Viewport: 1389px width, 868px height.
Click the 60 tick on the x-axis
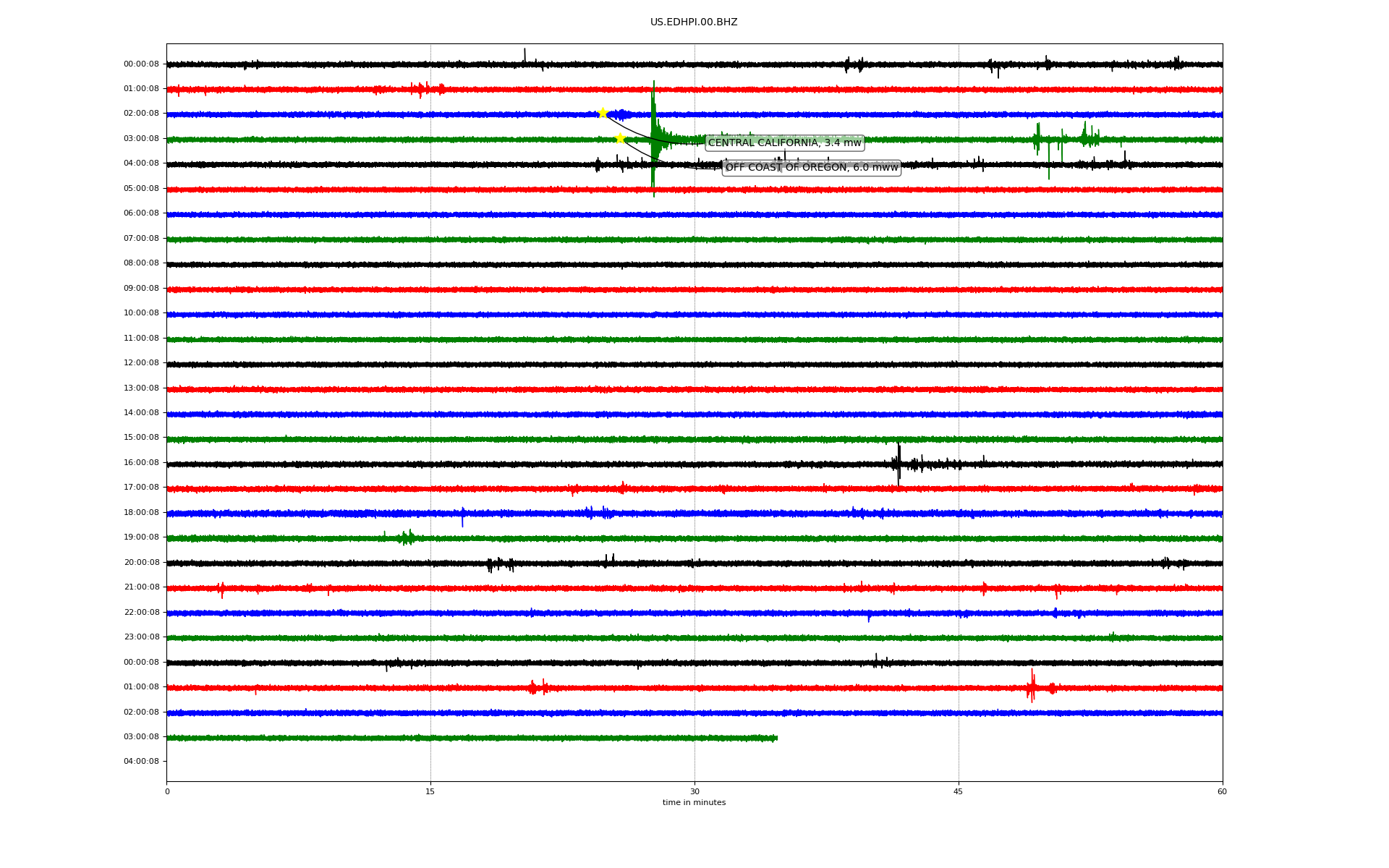point(1222,791)
